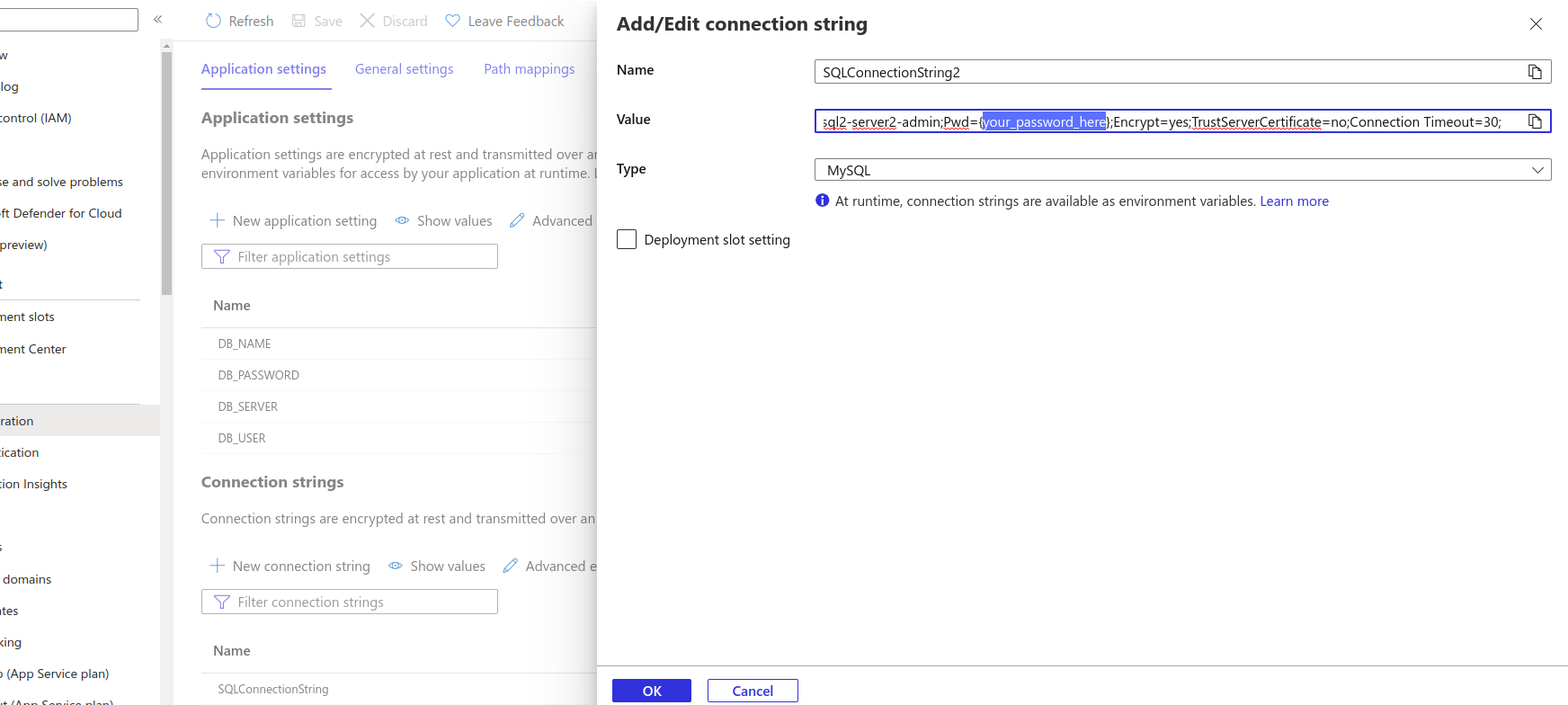The image size is (1568, 705).
Task: Copy the Name field value
Action: [x=1535, y=72]
